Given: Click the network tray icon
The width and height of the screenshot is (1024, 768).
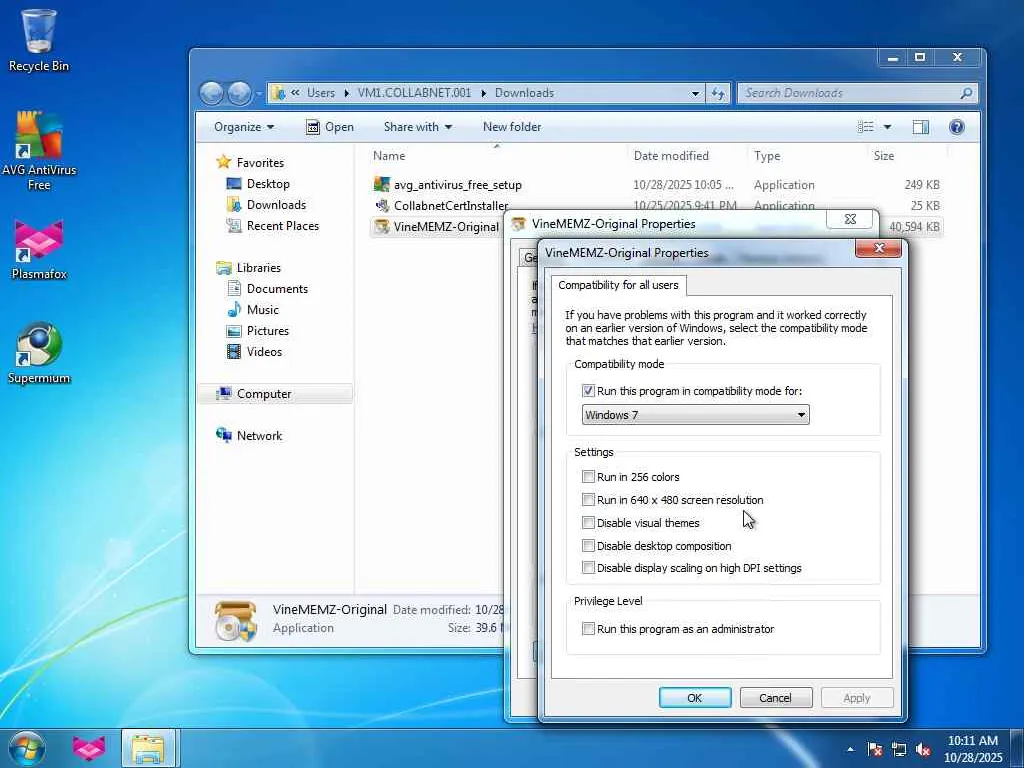Looking at the screenshot, I should pos(899,750).
